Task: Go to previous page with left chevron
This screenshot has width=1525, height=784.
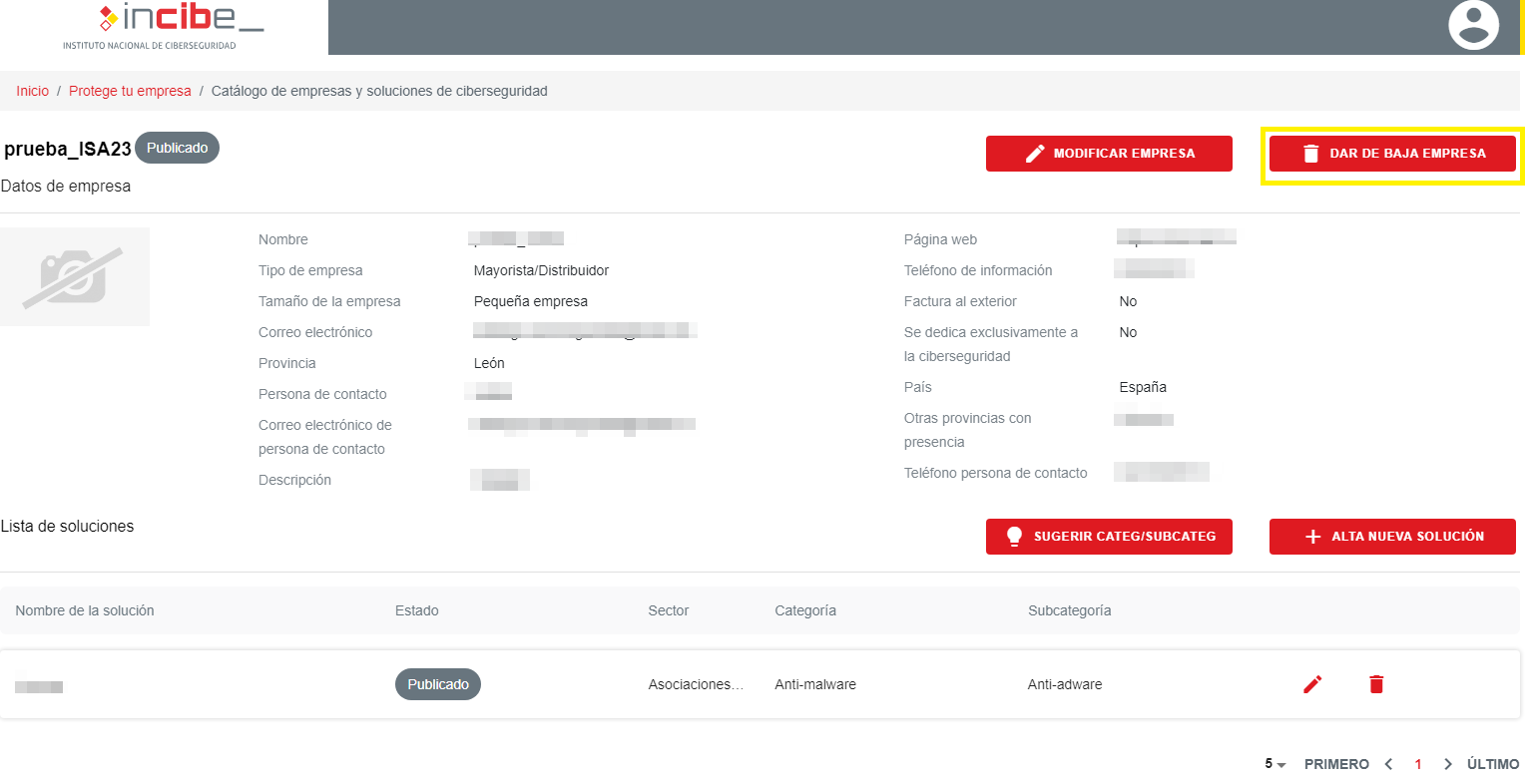Action: tap(1388, 764)
